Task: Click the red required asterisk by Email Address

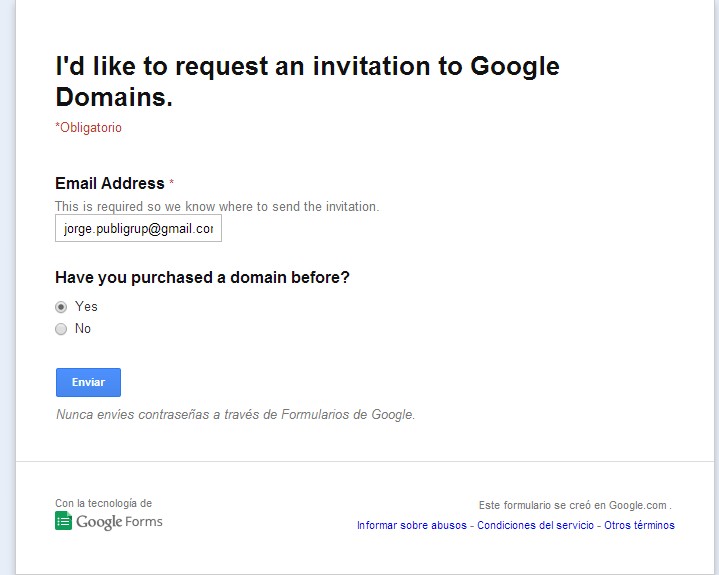Action: pyautogui.click(x=171, y=182)
